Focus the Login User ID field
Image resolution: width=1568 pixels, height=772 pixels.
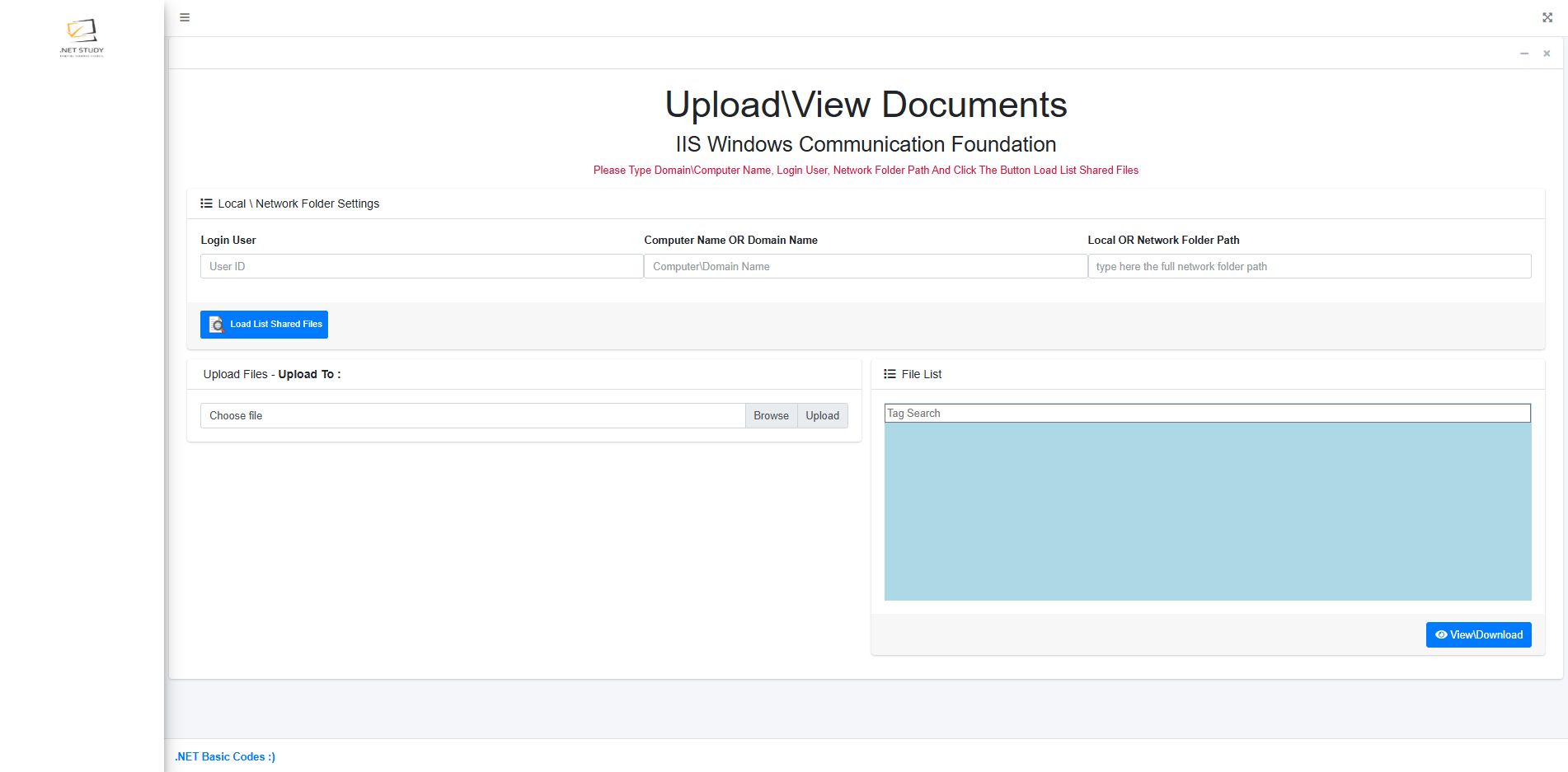coord(421,266)
